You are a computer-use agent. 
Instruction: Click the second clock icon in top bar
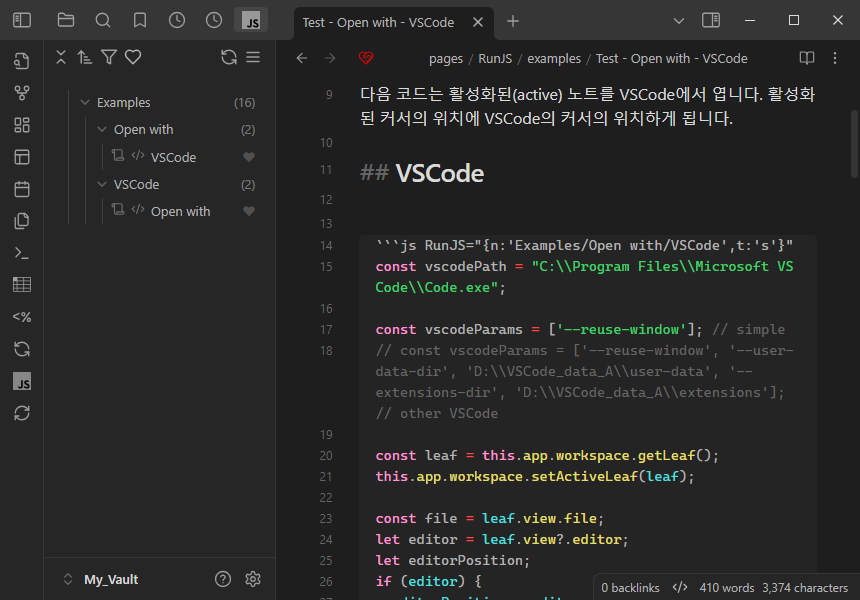(x=214, y=20)
